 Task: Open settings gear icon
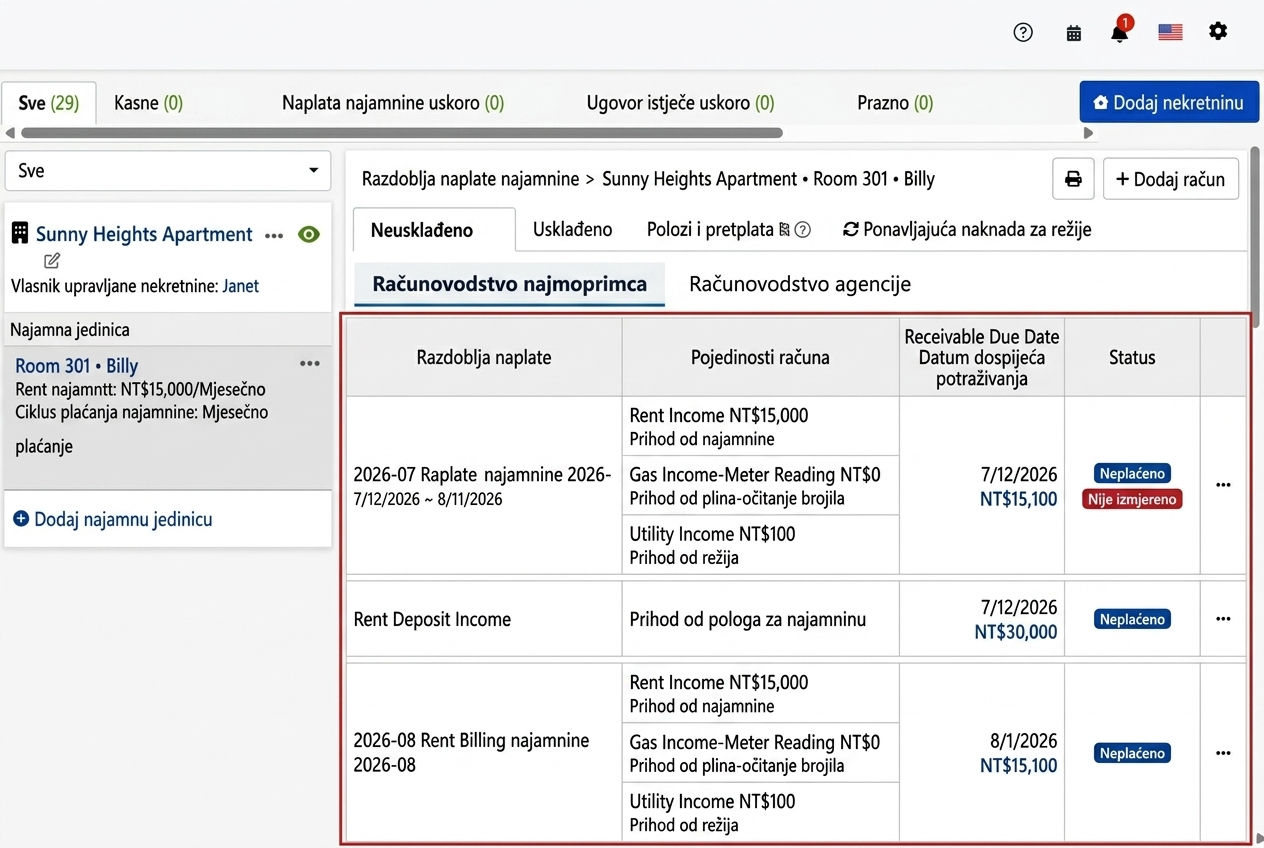pyautogui.click(x=1217, y=31)
